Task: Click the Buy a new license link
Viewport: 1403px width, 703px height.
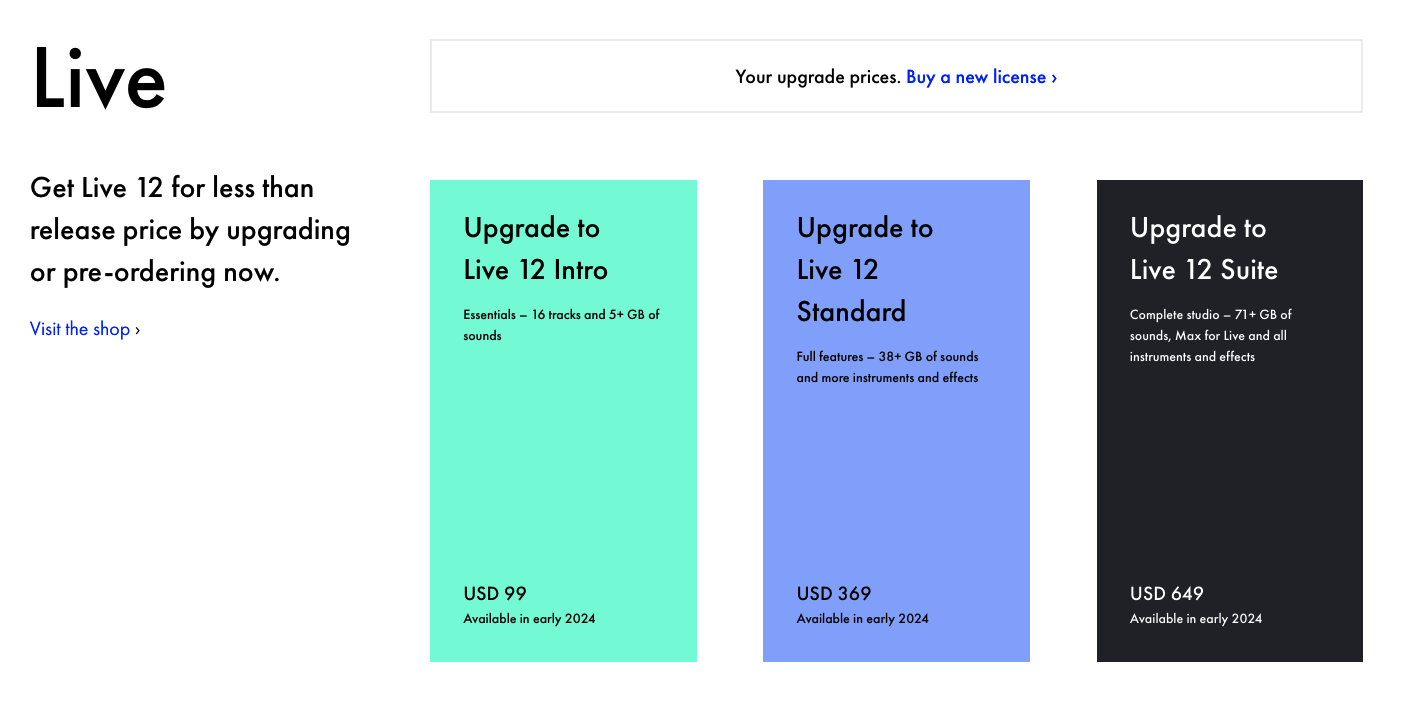Action: pos(981,77)
